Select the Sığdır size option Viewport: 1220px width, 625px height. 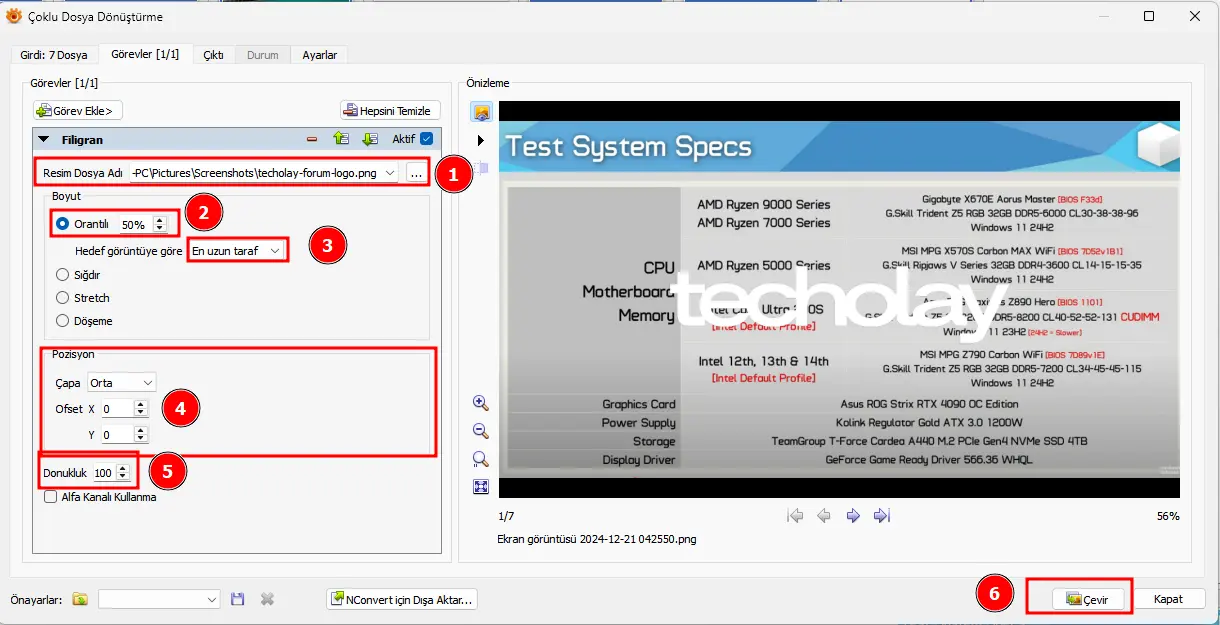62,274
